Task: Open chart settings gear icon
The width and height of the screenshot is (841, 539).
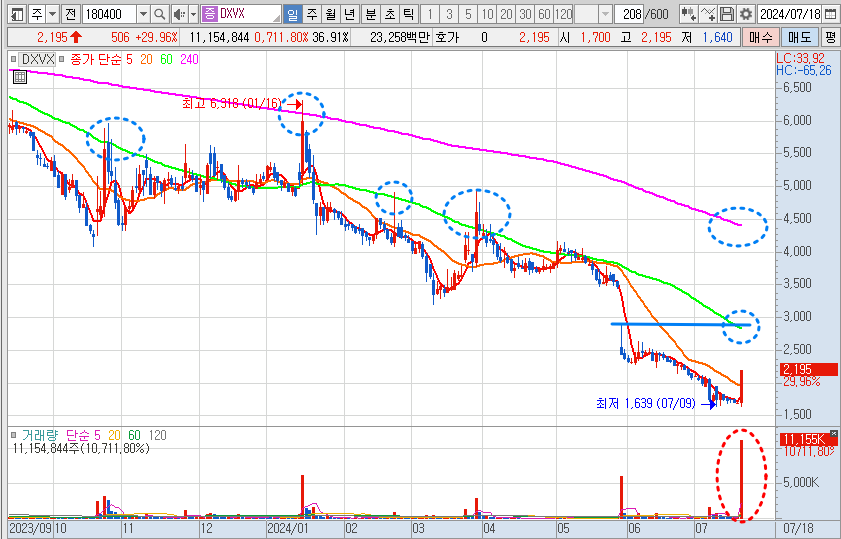Action: tap(746, 14)
